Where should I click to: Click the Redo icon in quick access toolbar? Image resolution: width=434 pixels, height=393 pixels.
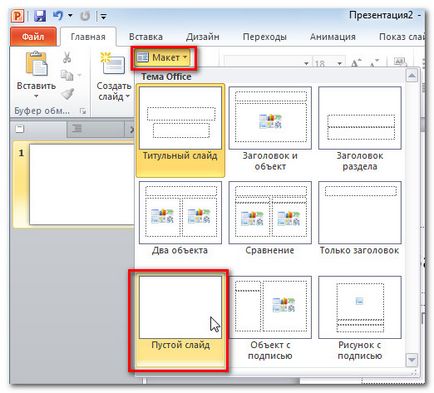coord(85,16)
